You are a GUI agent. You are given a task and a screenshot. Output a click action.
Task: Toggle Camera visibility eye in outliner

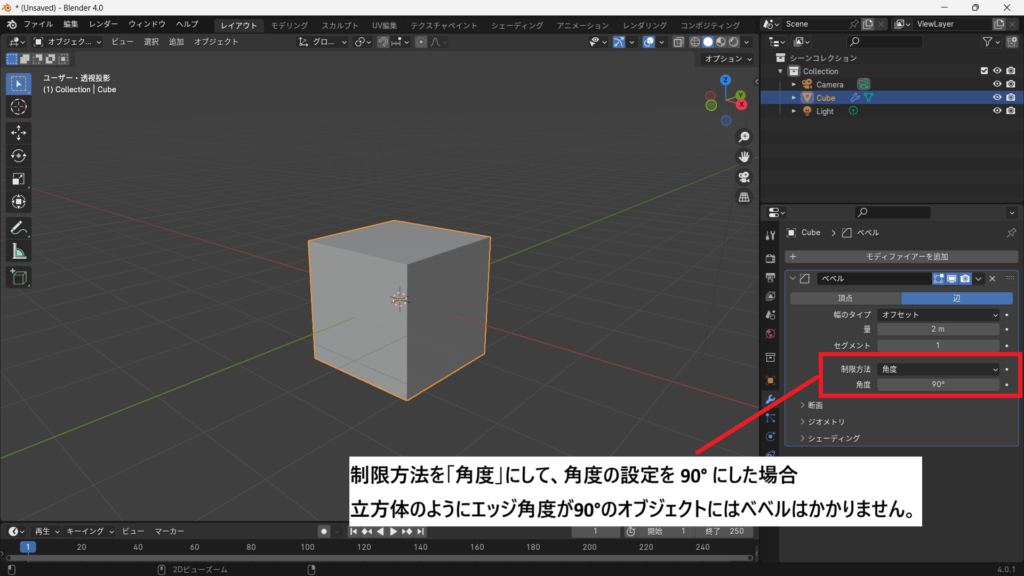pyautogui.click(x=996, y=84)
